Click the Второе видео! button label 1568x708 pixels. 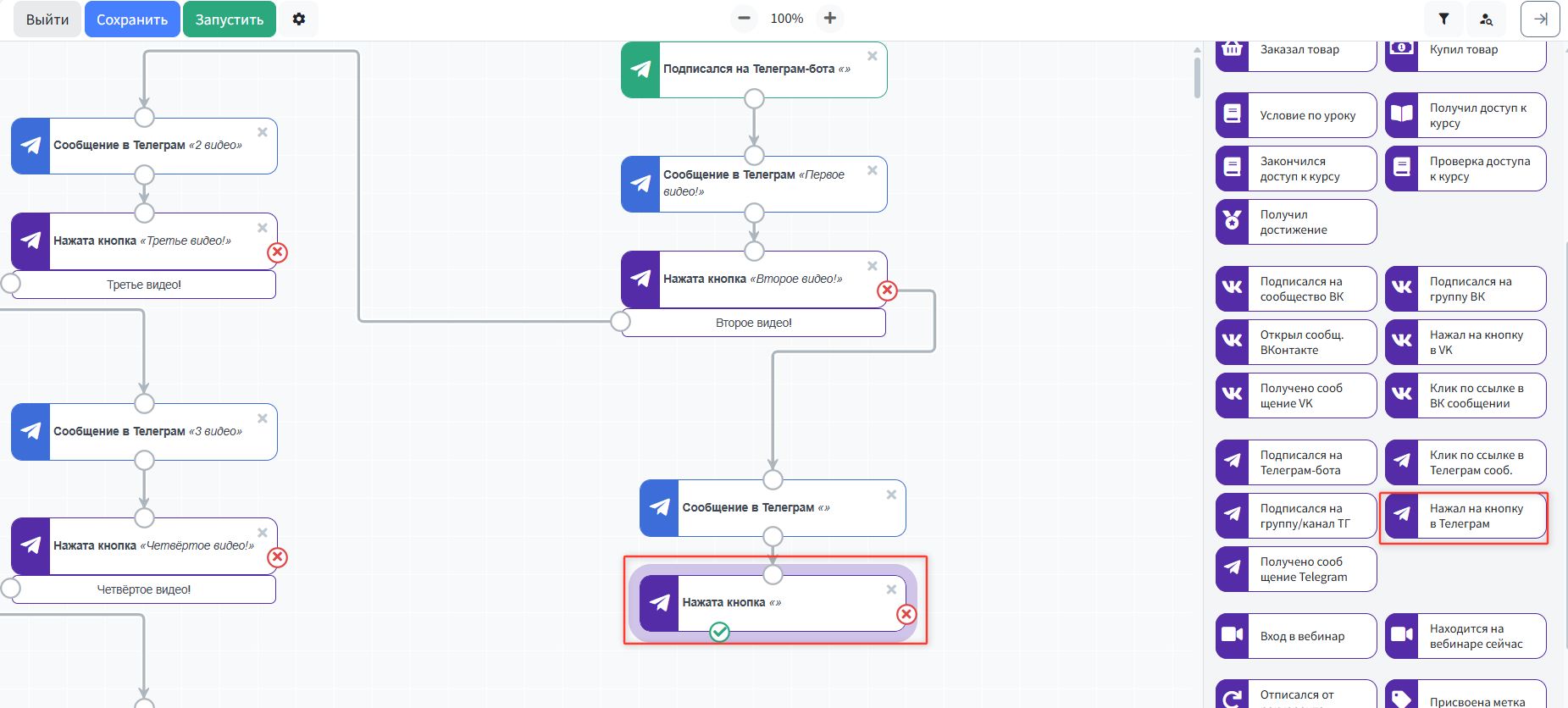coord(753,323)
